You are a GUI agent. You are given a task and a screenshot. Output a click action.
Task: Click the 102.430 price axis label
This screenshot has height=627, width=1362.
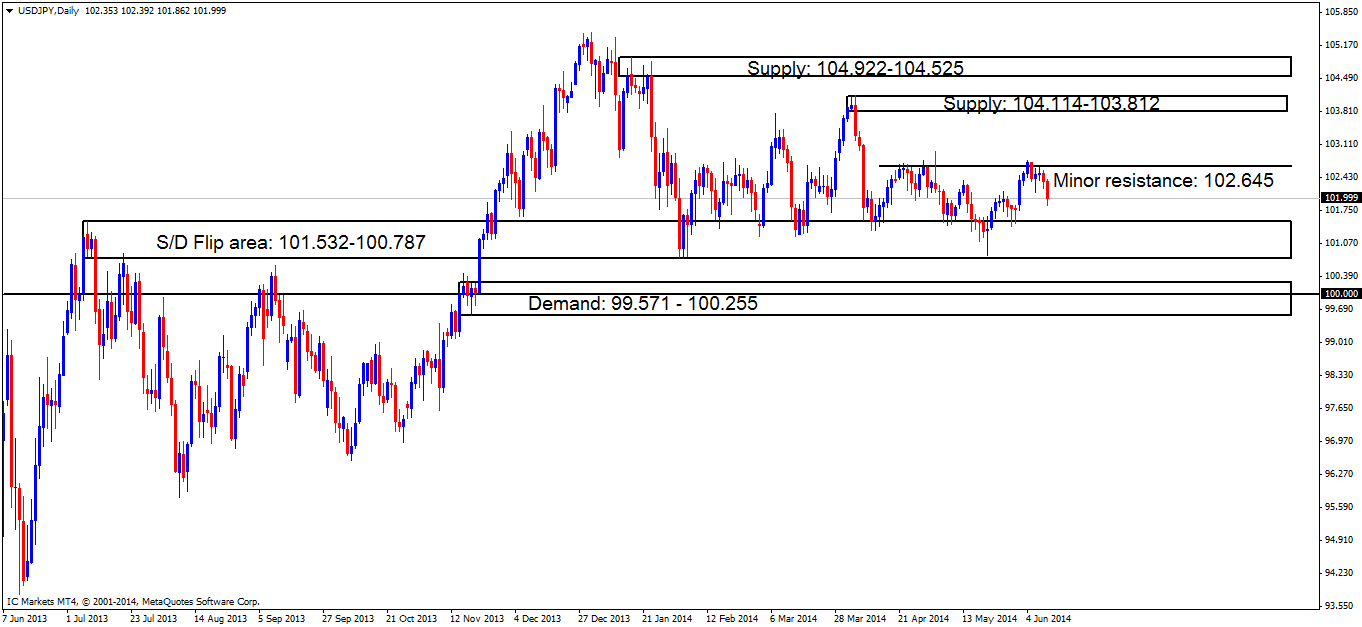tap(1340, 177)
